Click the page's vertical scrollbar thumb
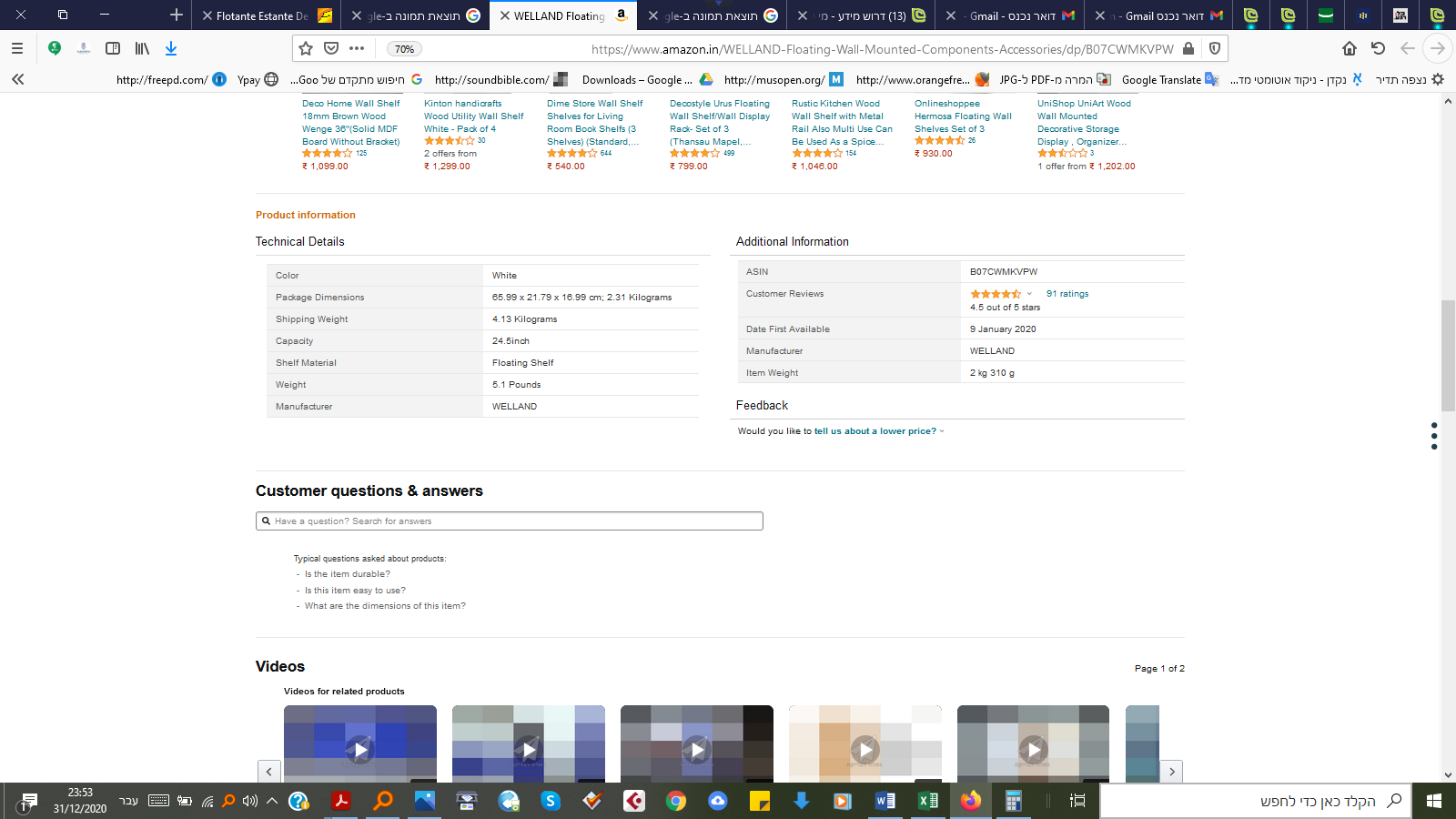 [1448, 357]
